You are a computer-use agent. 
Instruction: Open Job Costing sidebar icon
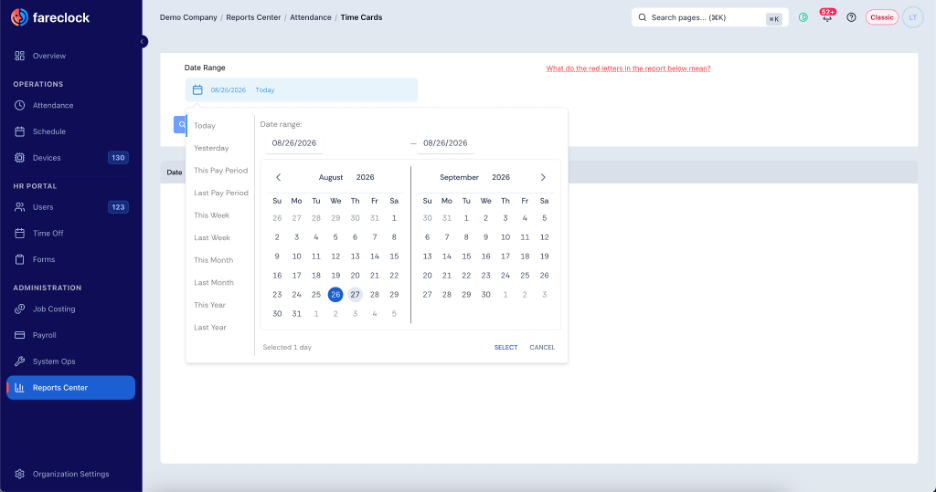(20, 309)
